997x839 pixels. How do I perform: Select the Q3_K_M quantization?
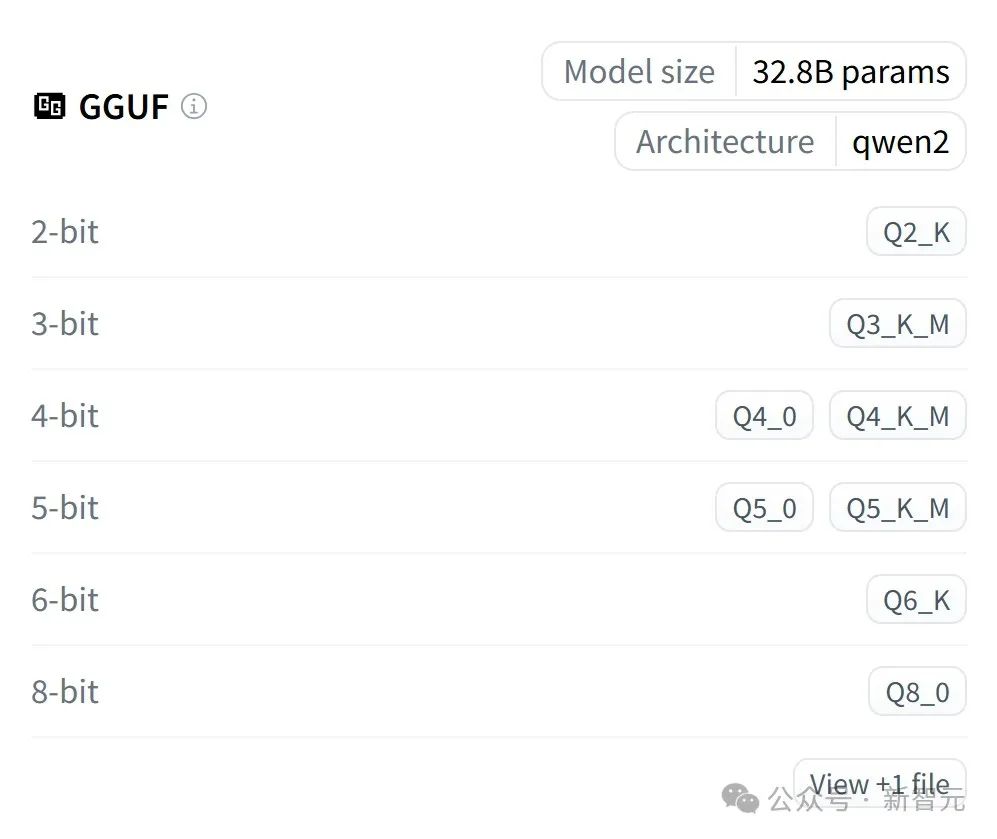point(898,324)
